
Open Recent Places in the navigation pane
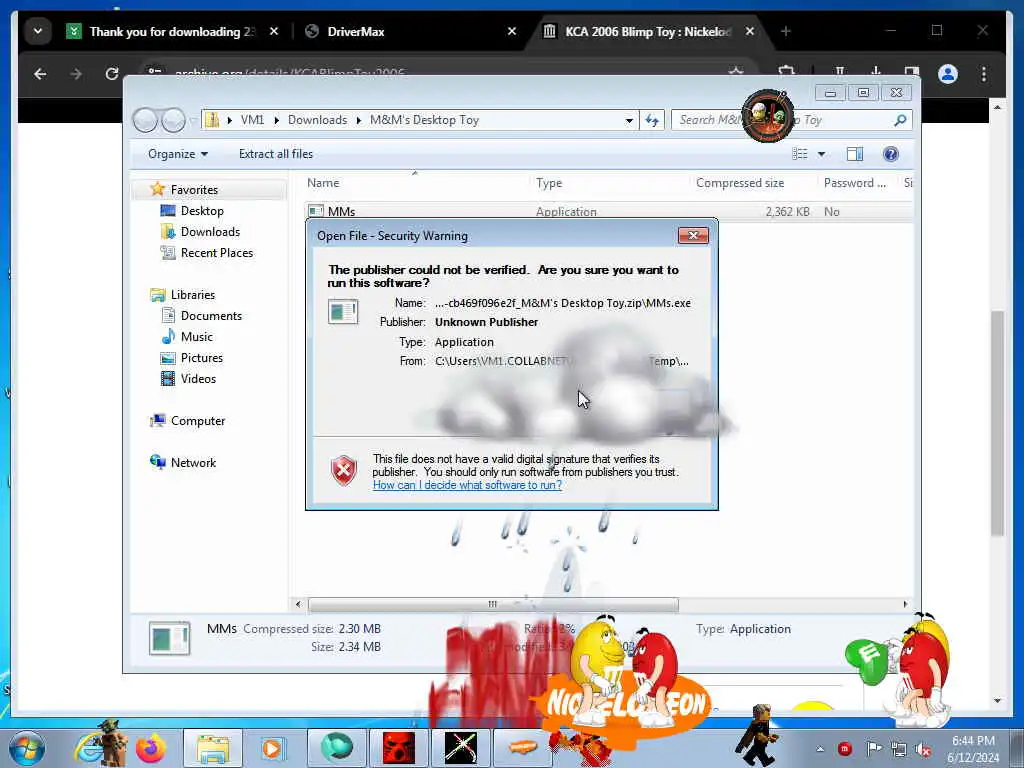tap(216, 253)
